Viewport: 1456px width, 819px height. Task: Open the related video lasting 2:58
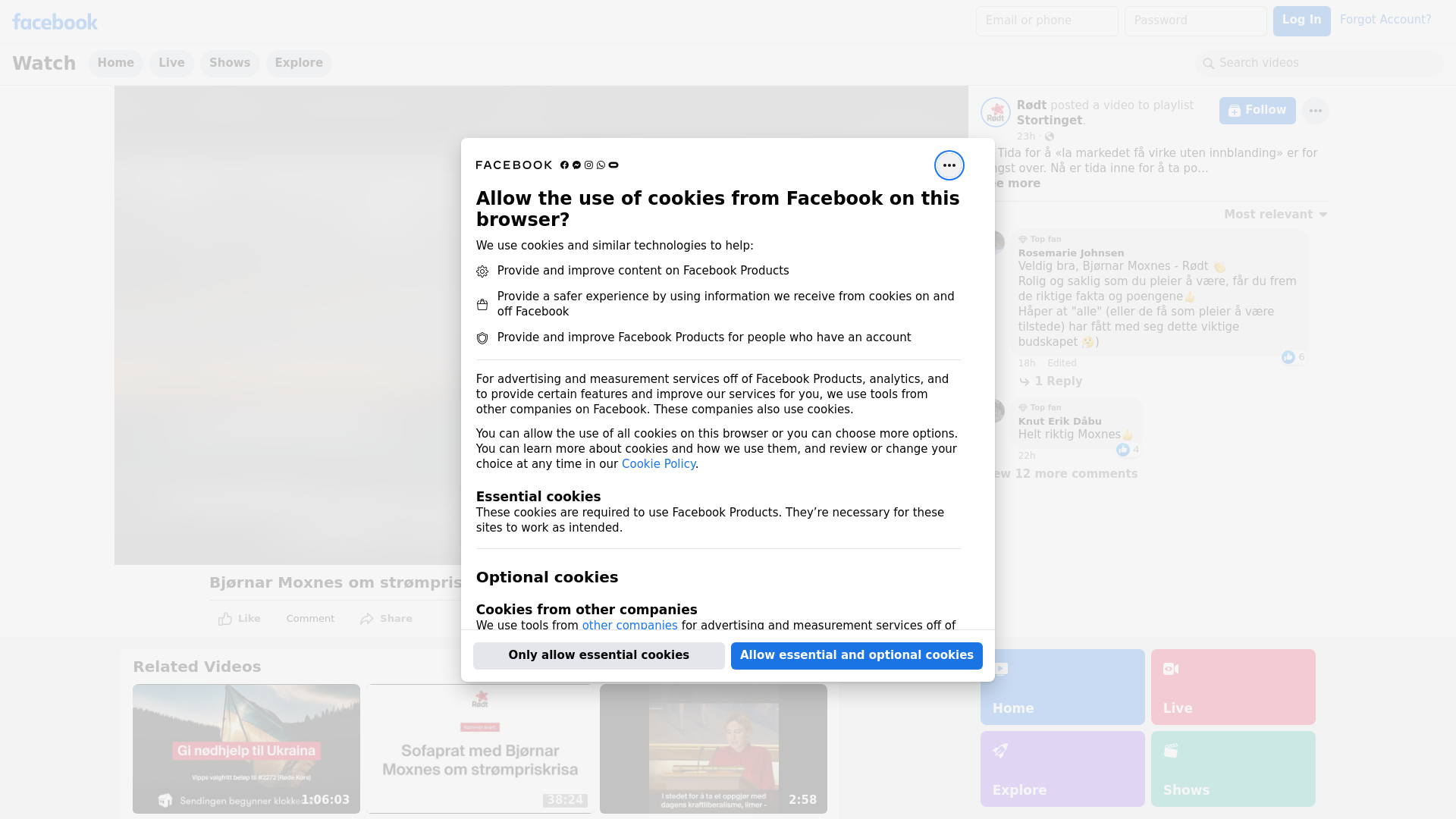(714, 749)
